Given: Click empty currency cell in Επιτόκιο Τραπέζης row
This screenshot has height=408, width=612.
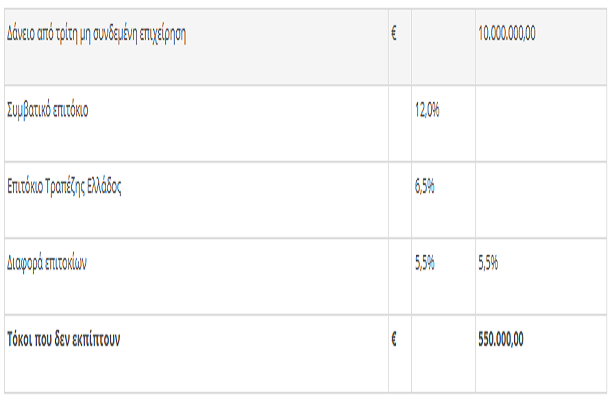Looking at the screenshot, I should click(x=400, y=200).
